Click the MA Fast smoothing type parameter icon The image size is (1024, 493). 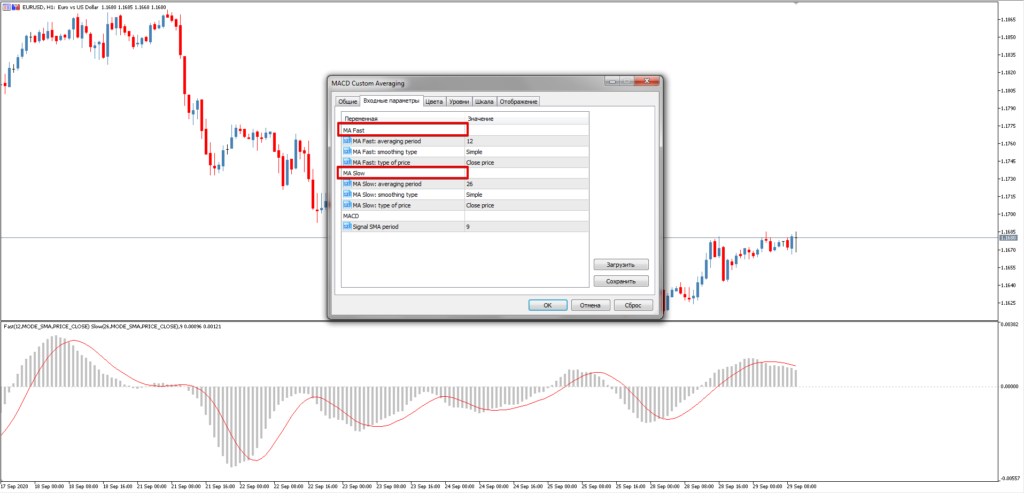pyautogui.click(x=347, y=152)
